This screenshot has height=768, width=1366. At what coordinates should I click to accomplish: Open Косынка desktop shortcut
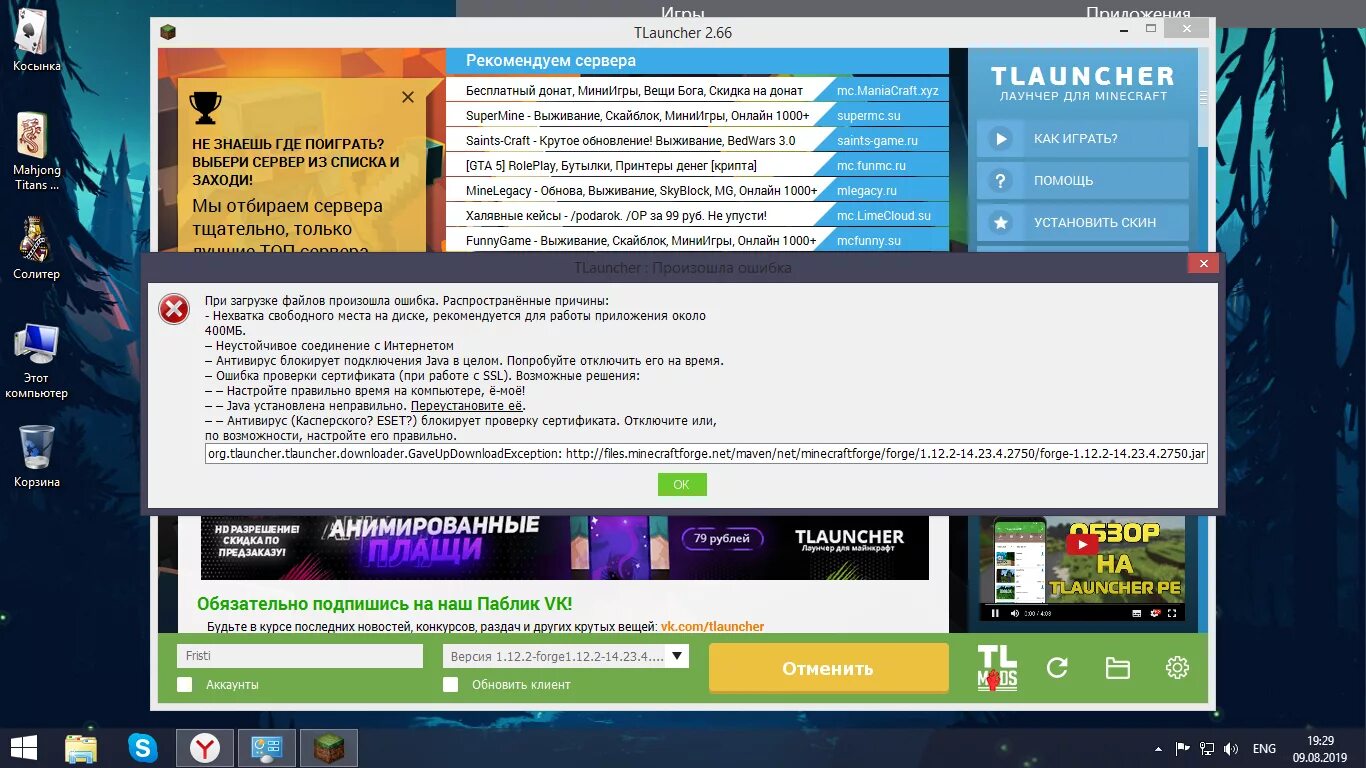click(36, 40)
